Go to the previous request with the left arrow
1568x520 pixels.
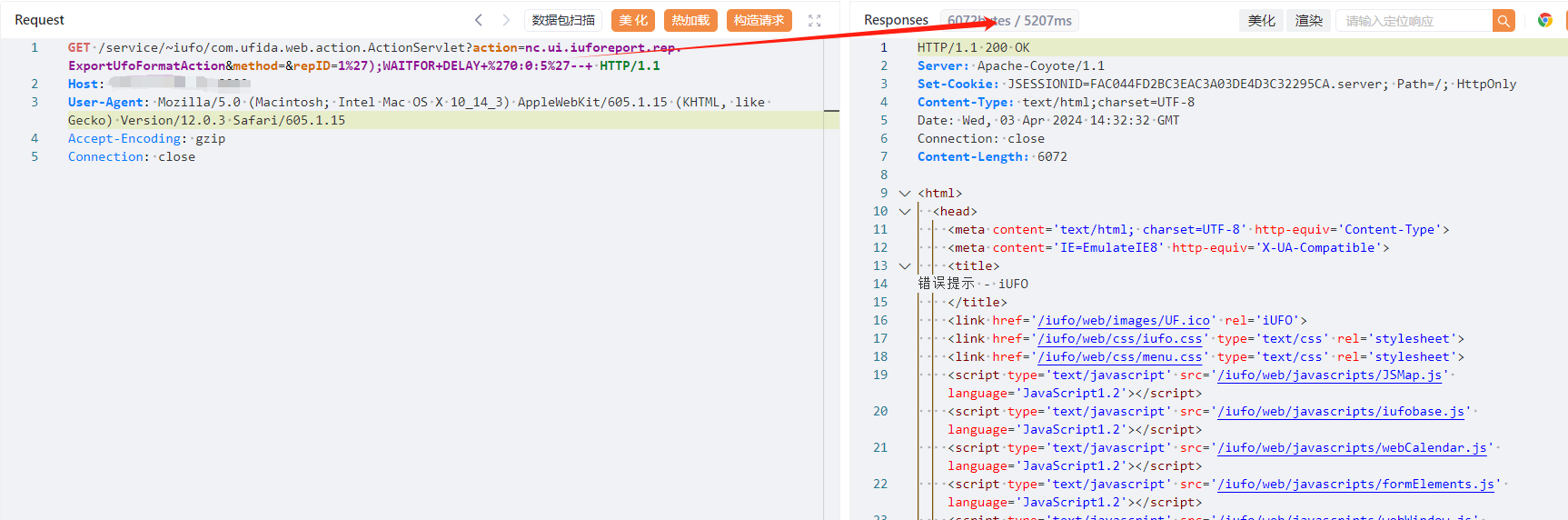(x=479, y=20)
